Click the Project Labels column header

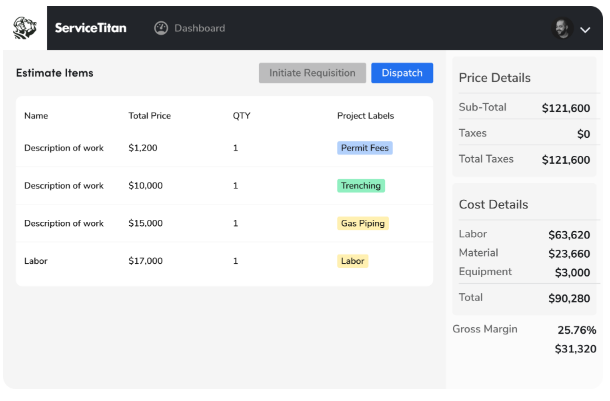tap(365, 116)
